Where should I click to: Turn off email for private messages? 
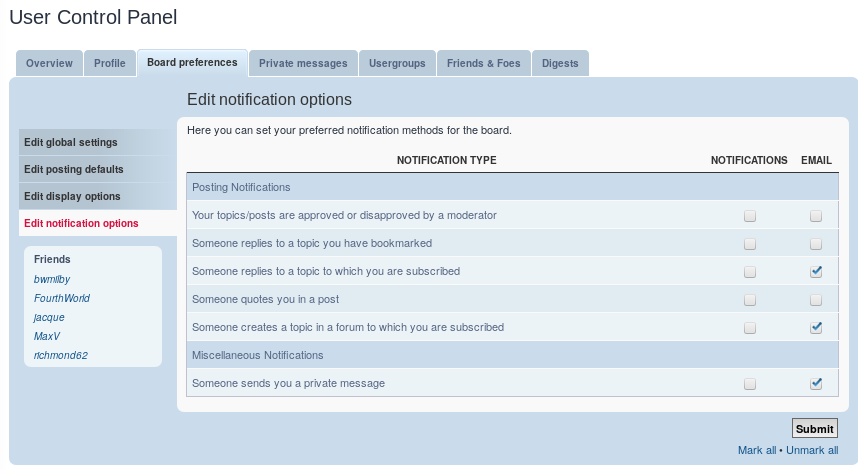816,383
